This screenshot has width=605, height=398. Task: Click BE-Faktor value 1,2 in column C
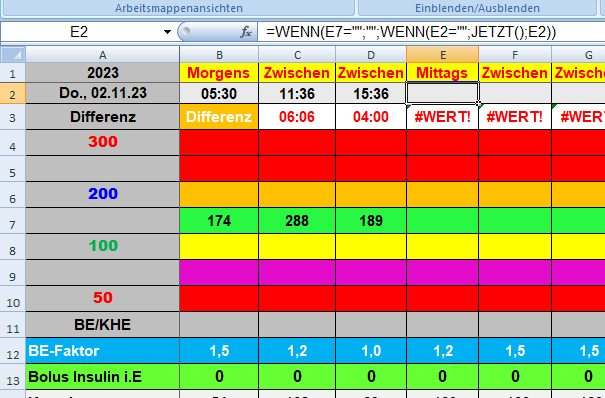[297, 351]
